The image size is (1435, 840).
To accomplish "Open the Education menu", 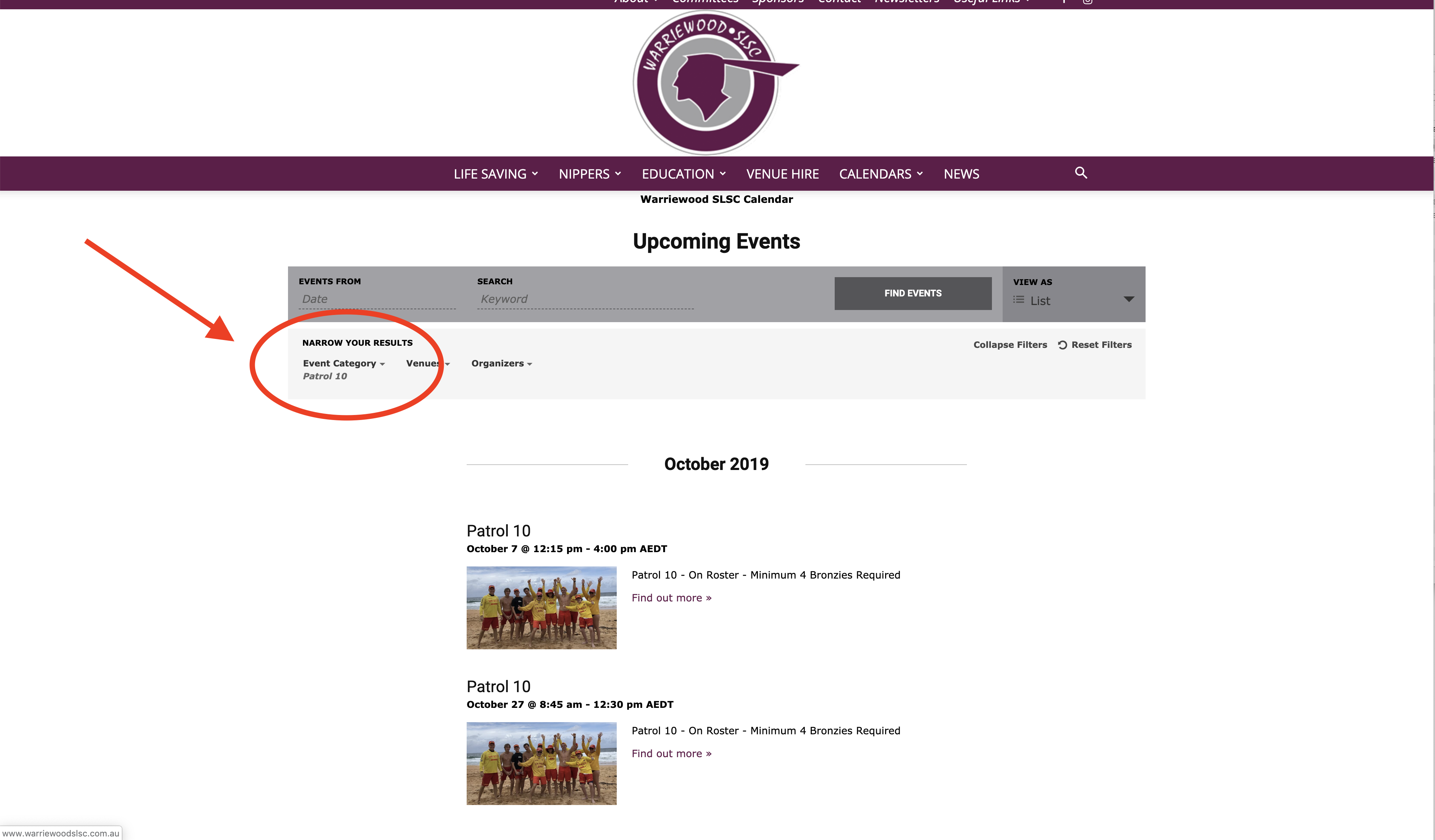I will coord(683,174).
